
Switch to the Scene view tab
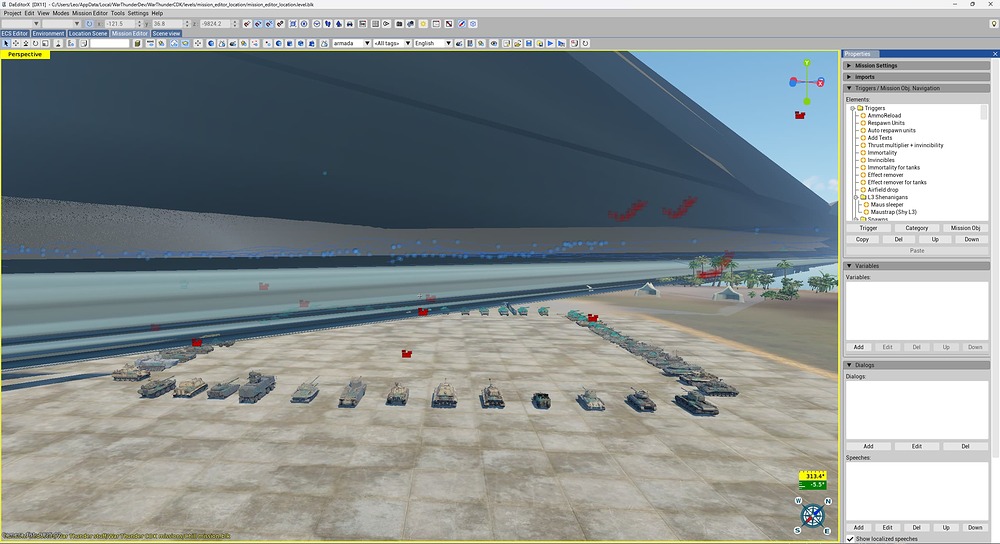[166, 33]
